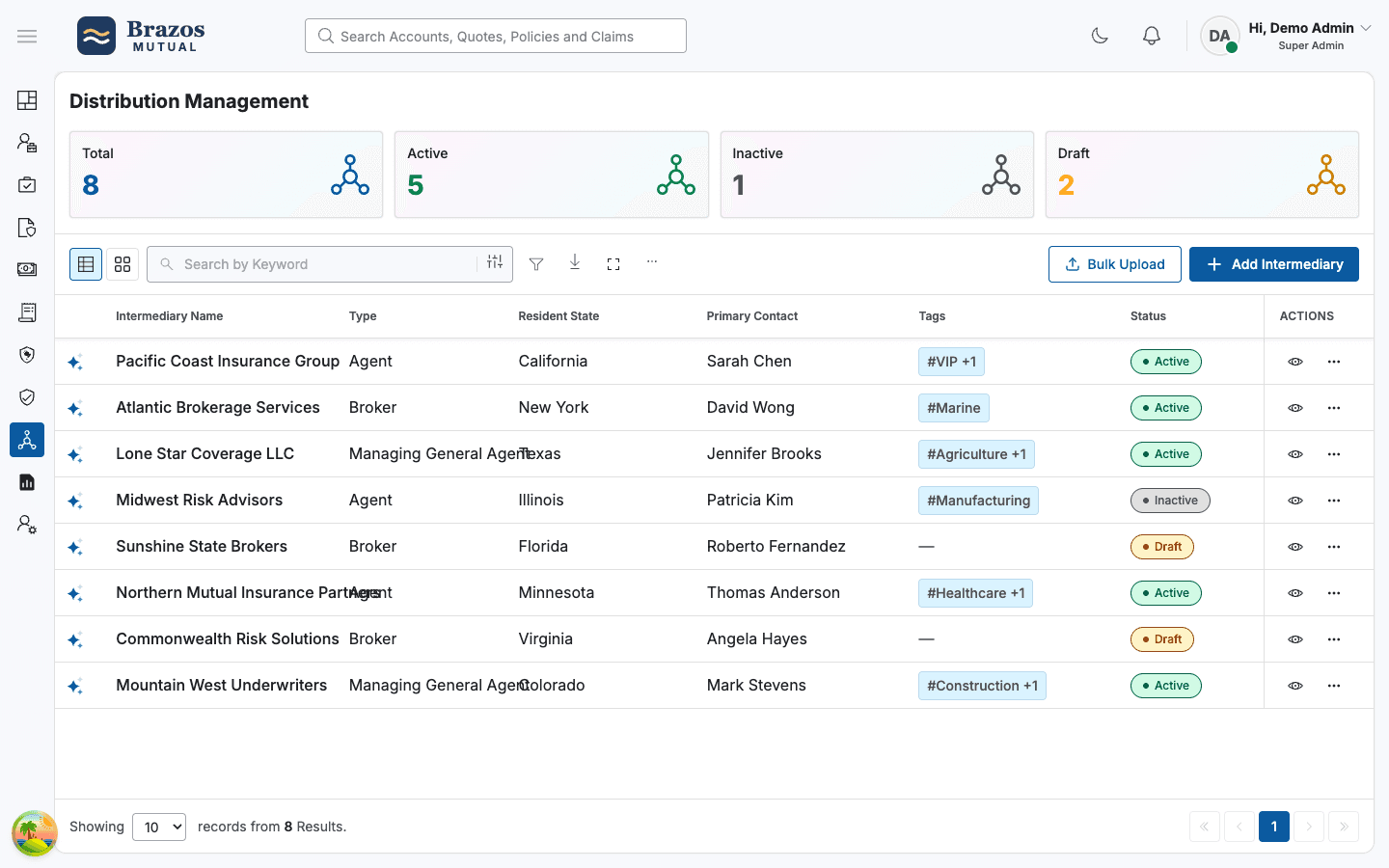Viewport: 1389px width, 868px height.
Task: Click the Add Intermediary button
Action: pyautogui.click(x=1274, y=264)
